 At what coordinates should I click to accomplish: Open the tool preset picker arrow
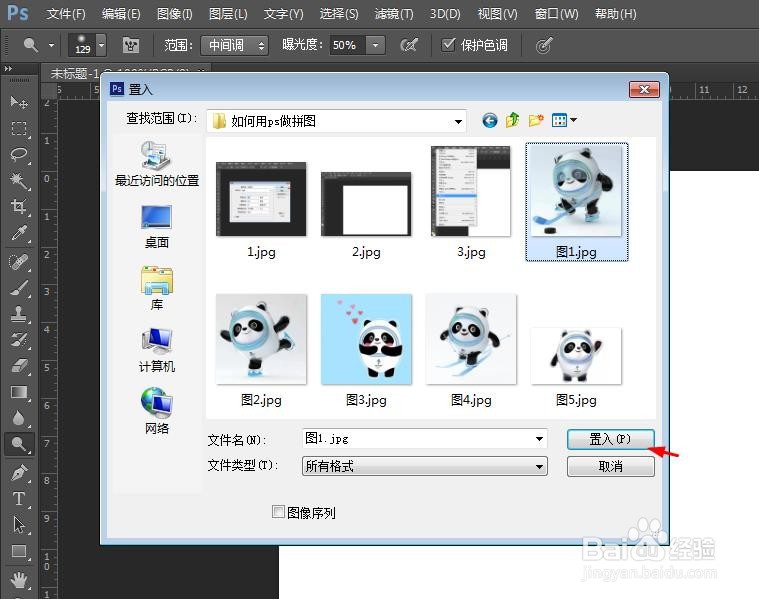[51, 46]
